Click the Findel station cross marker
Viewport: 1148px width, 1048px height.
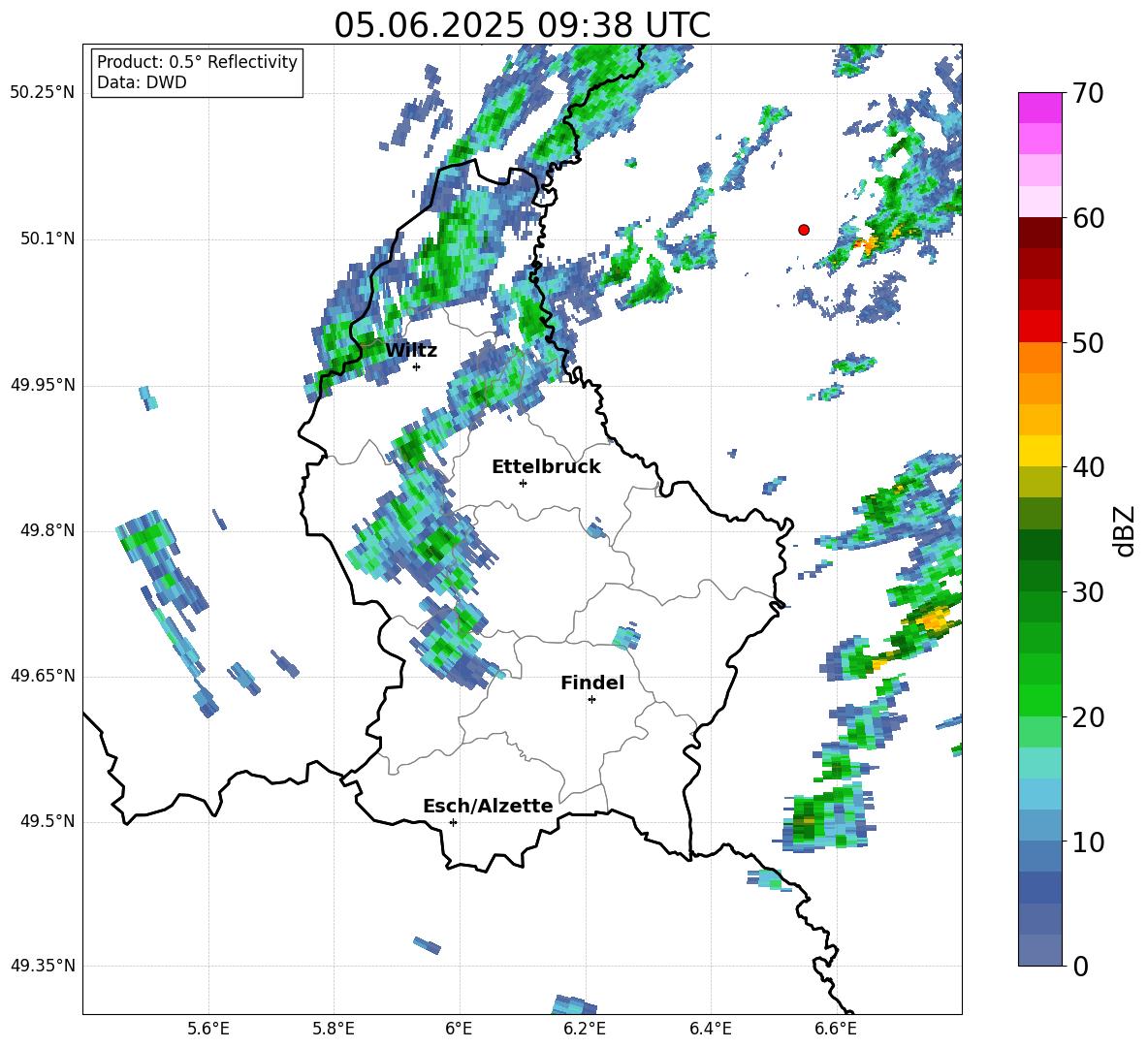(591, 700)
